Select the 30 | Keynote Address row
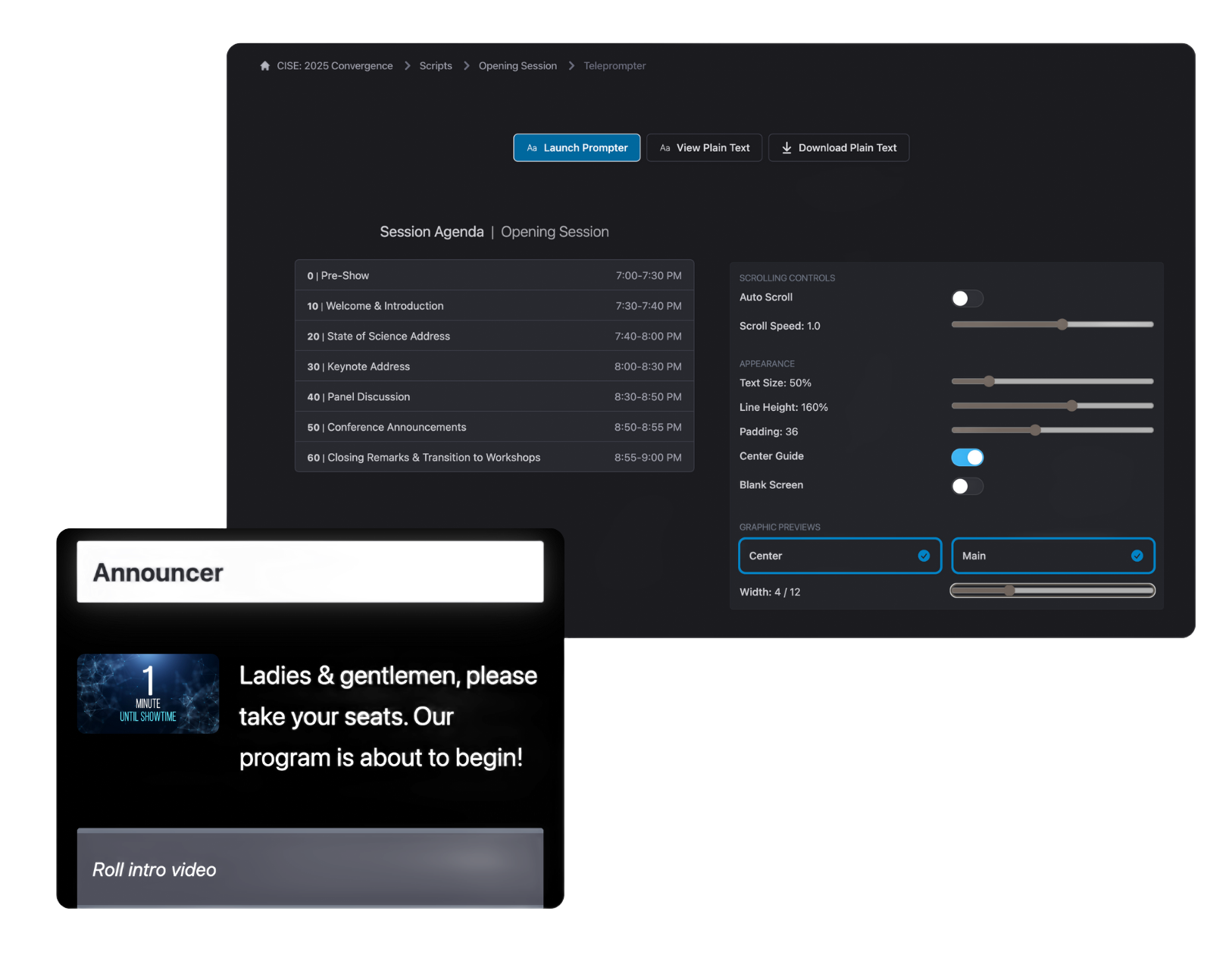 pos(494,366)
